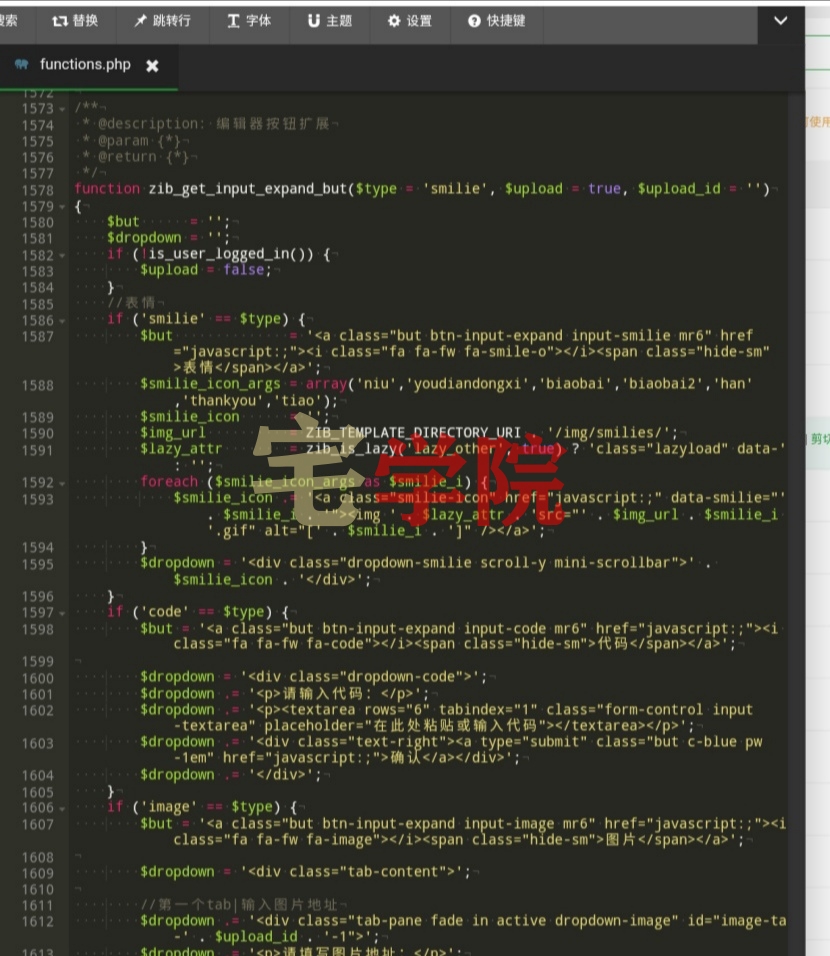Click the pin icon for 跳转行
Viewport: 830px width, 956px height.
[140, 21]
